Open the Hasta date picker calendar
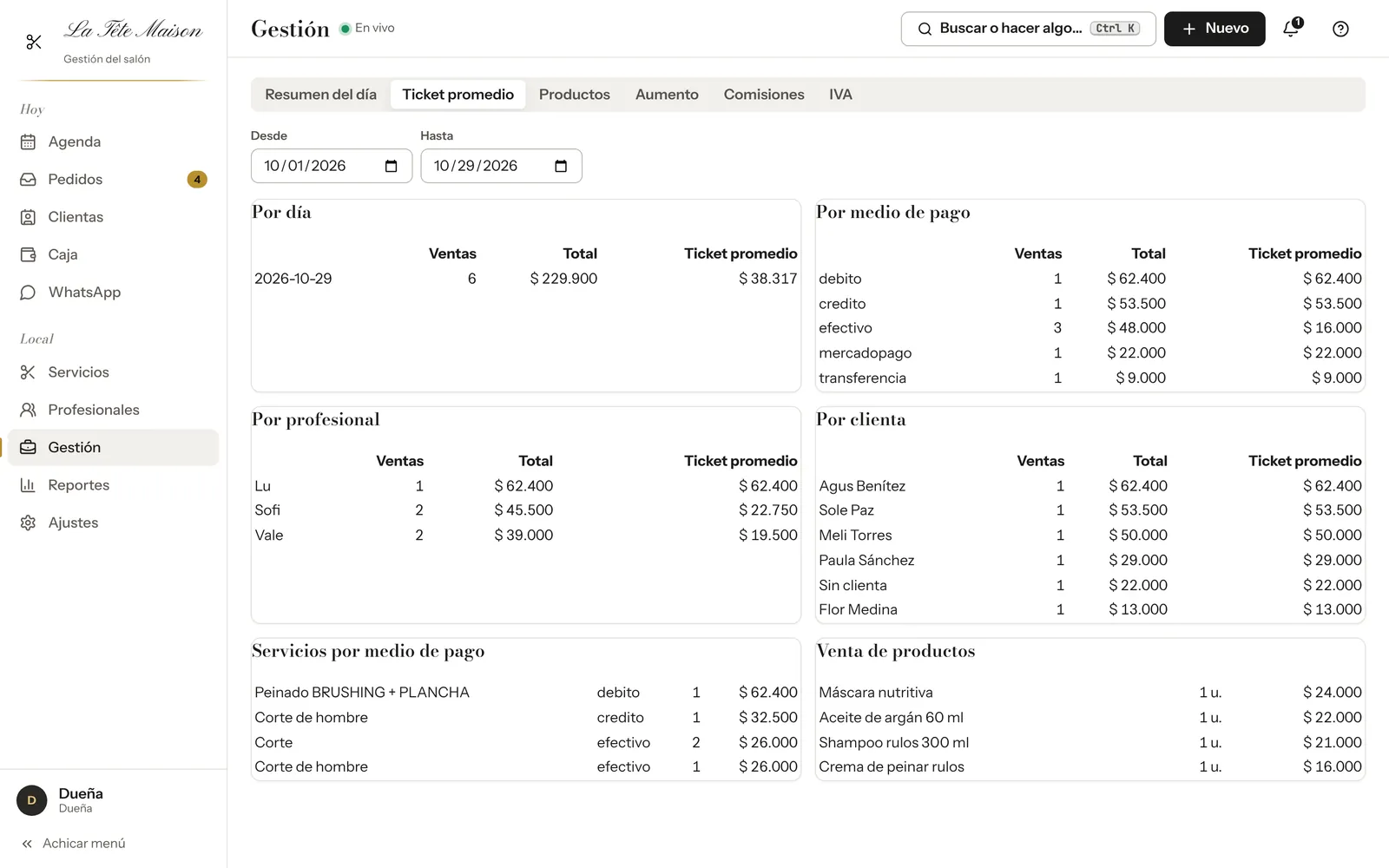Viewport: 1389px width, 868px height. [561, 166]
